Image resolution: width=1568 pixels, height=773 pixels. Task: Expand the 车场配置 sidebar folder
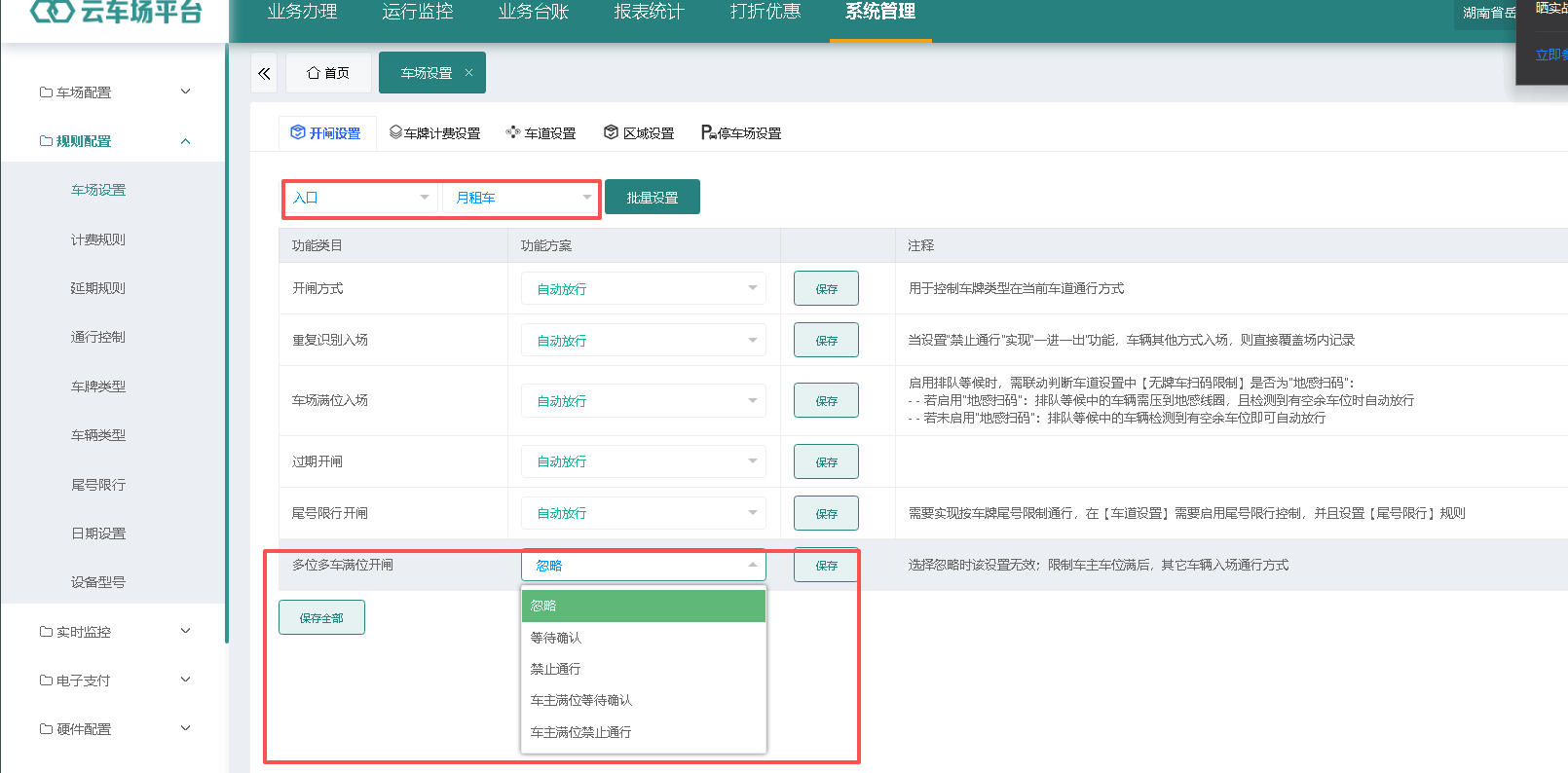click(114, 92)
